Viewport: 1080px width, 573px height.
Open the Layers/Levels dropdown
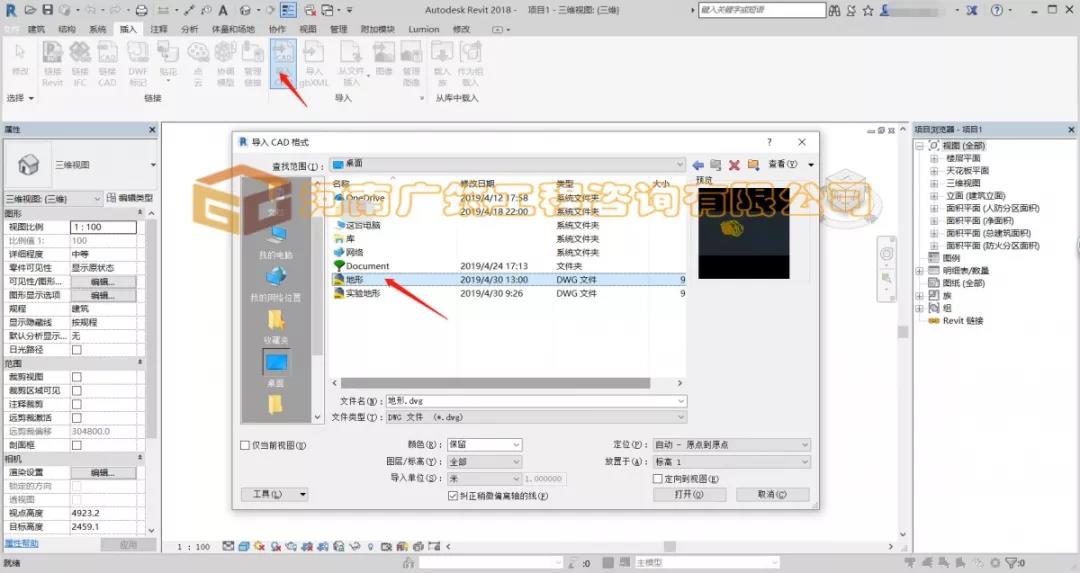[484, 461]
